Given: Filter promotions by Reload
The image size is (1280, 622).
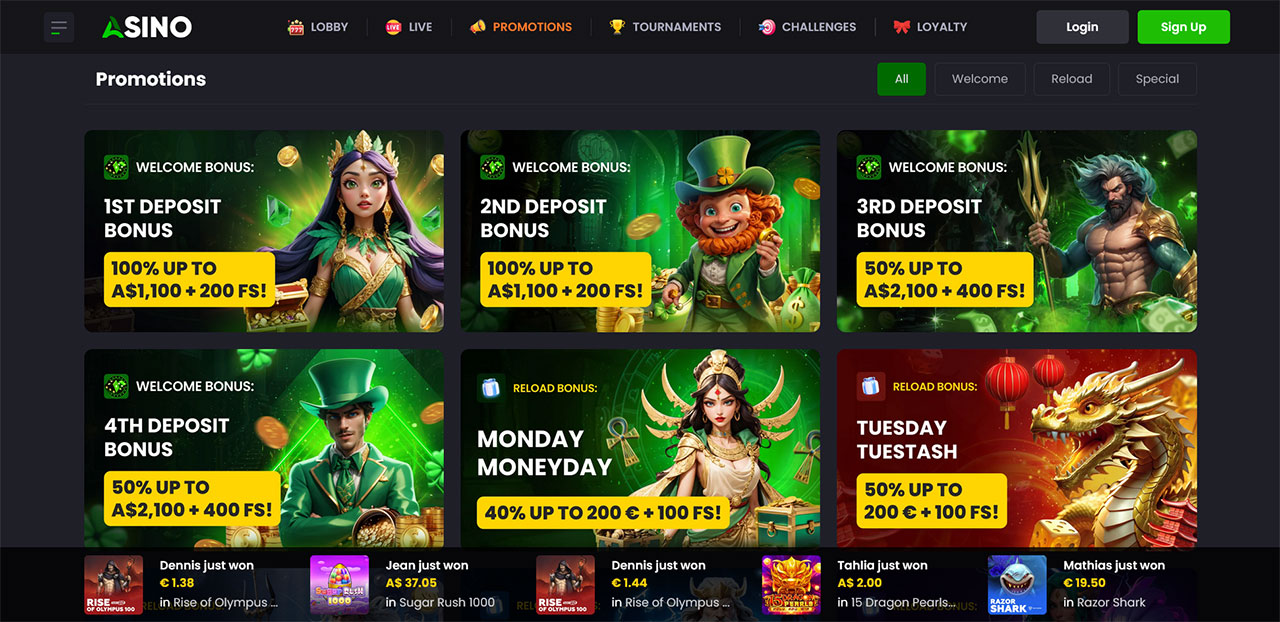Looking at the screenshot, I should click(1072, 79).
